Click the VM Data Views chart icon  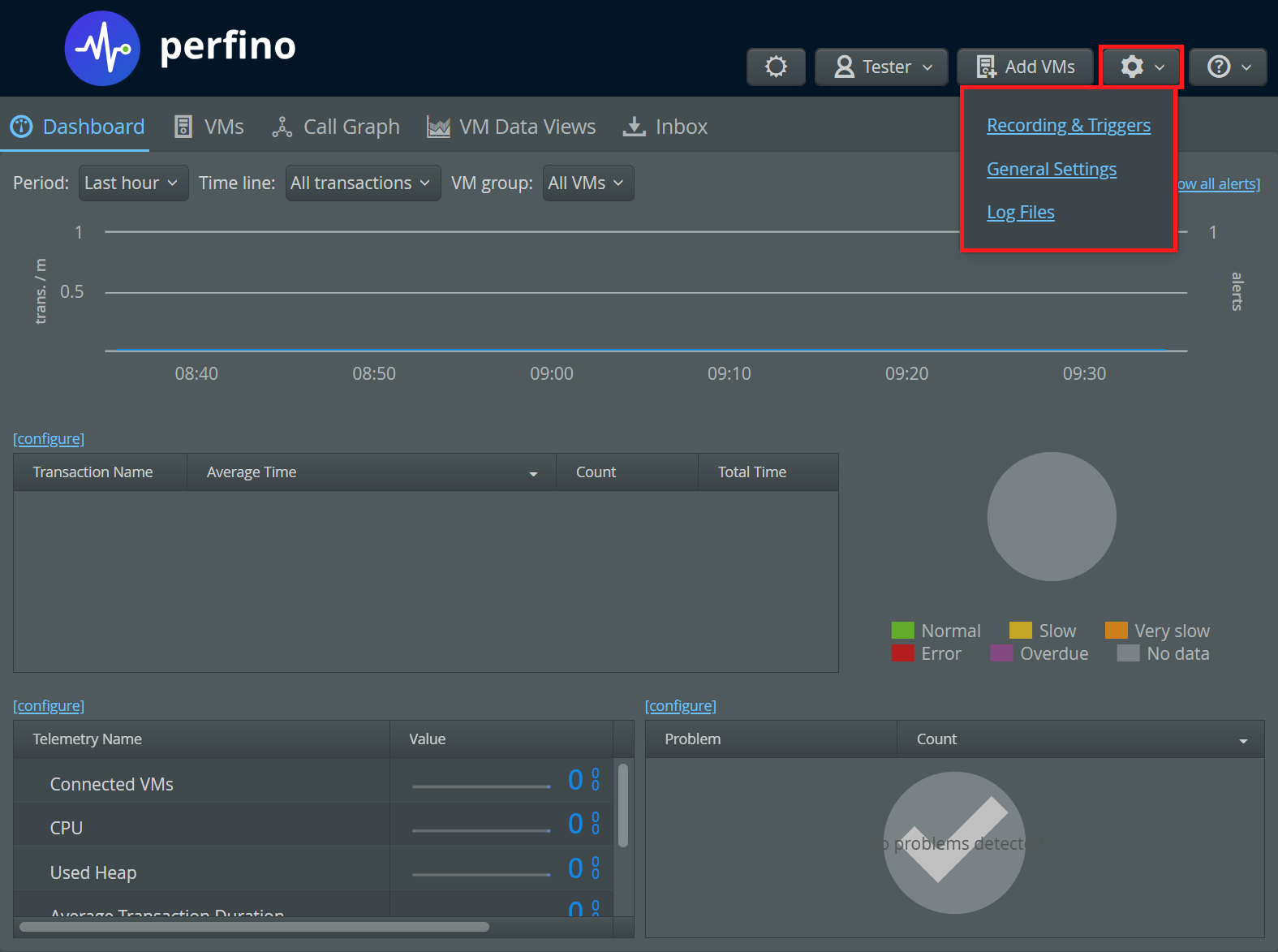pos(438,127)
